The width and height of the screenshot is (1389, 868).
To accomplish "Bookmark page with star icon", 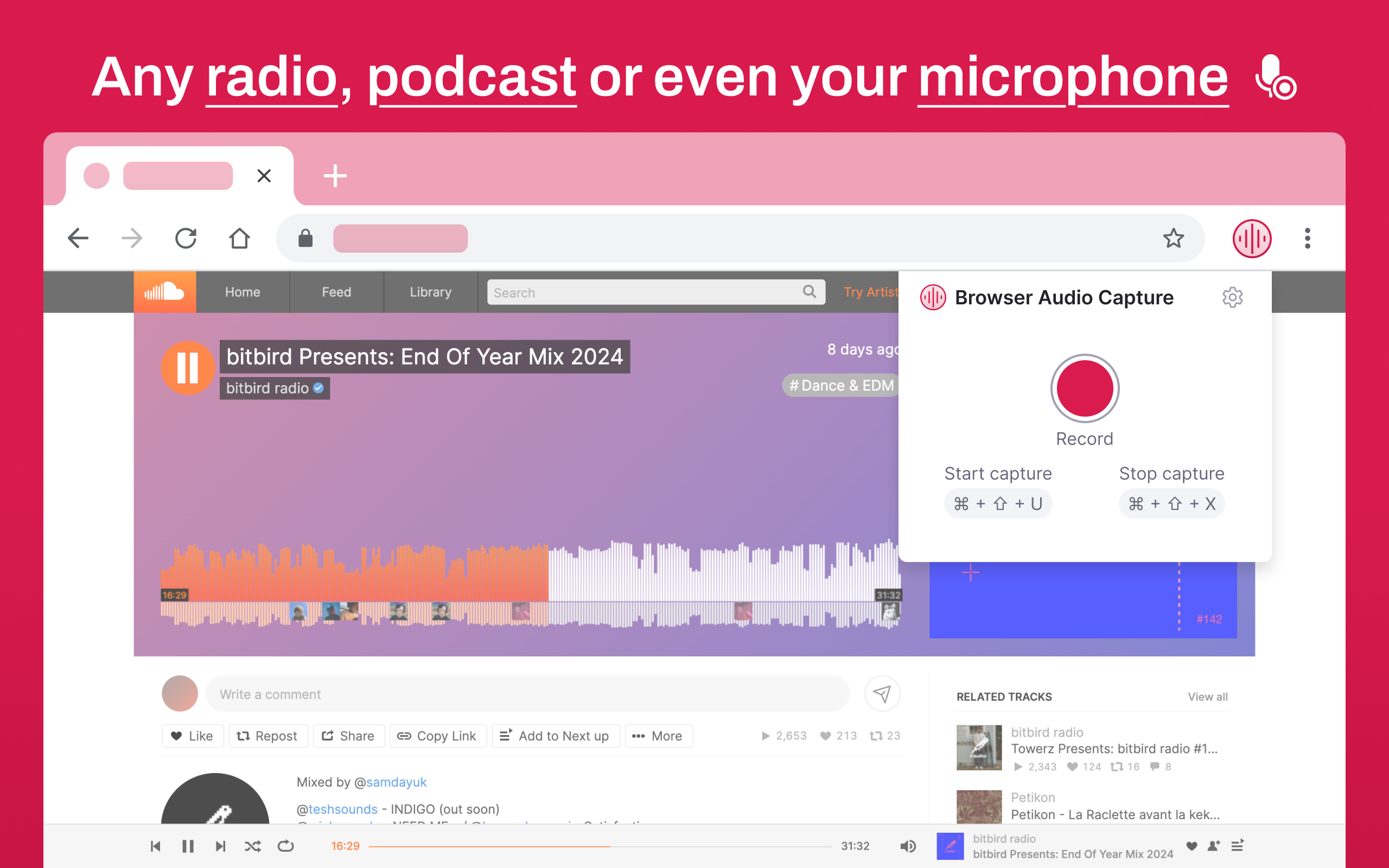I will point(1173,238).
